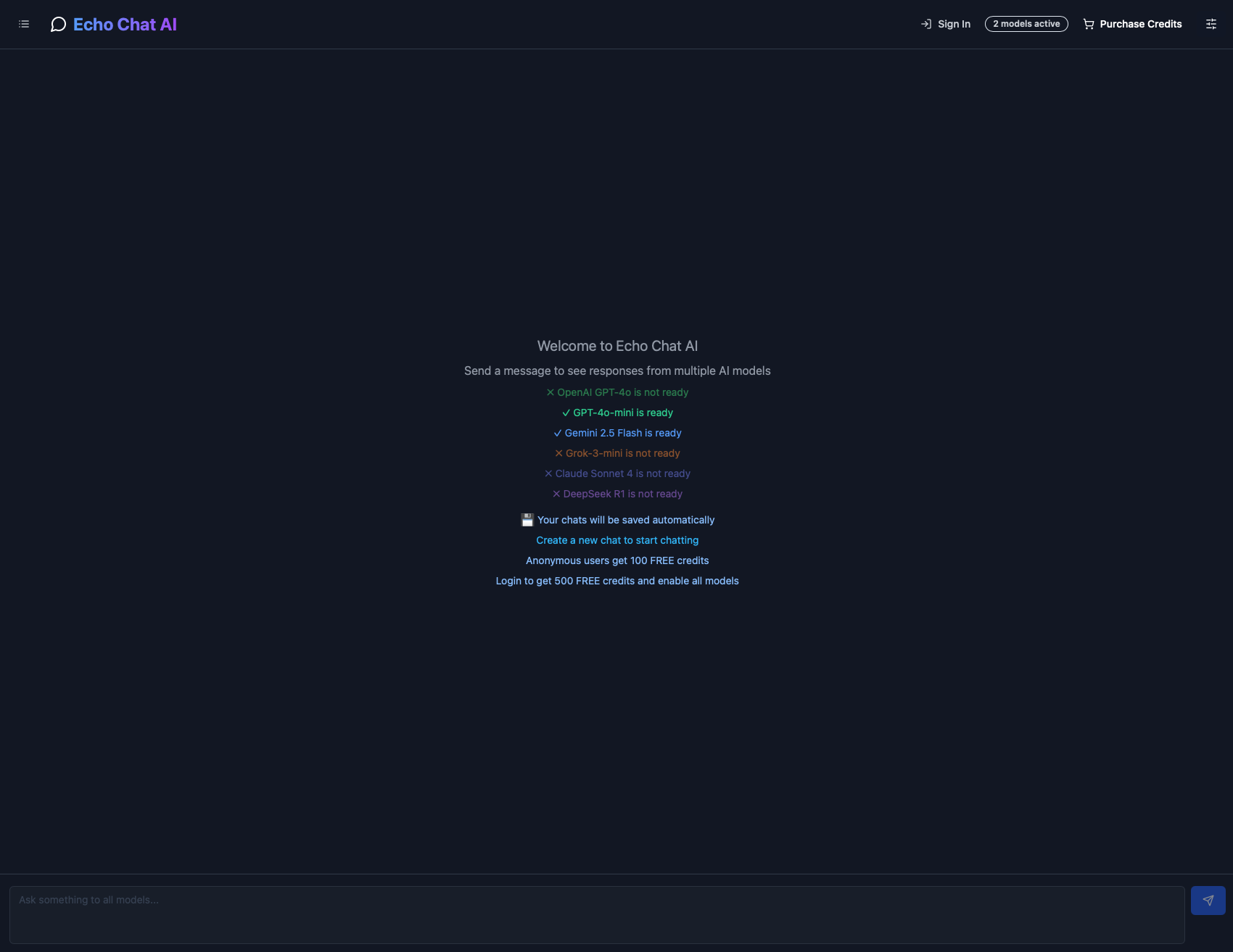Click the 'Welcome to Echo Chat AI' heading
Image resolution: width=1233 pixels, height=952 pixels.
(617, 346)
